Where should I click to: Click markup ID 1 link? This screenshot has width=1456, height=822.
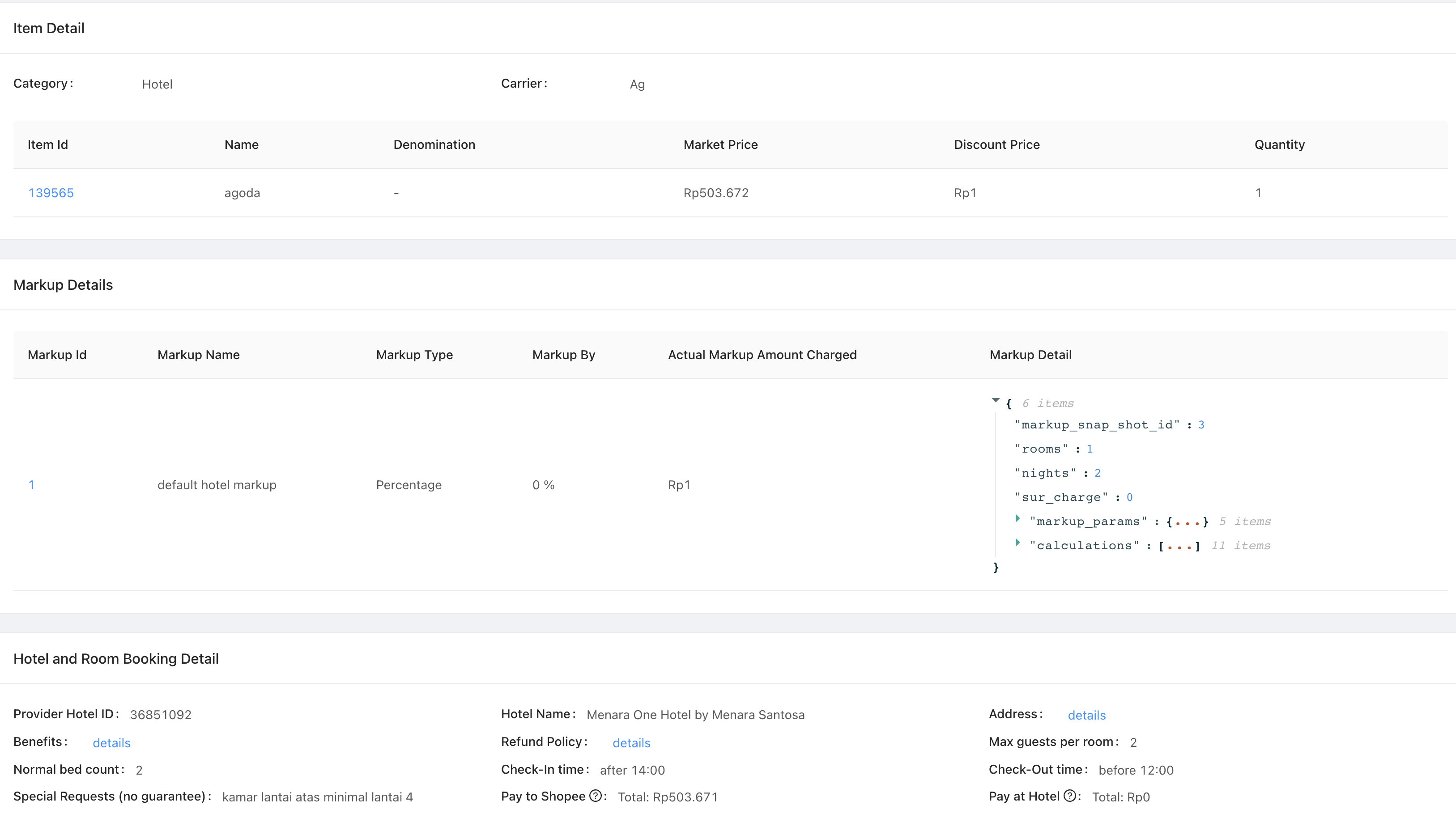click(x=32, y=485)
